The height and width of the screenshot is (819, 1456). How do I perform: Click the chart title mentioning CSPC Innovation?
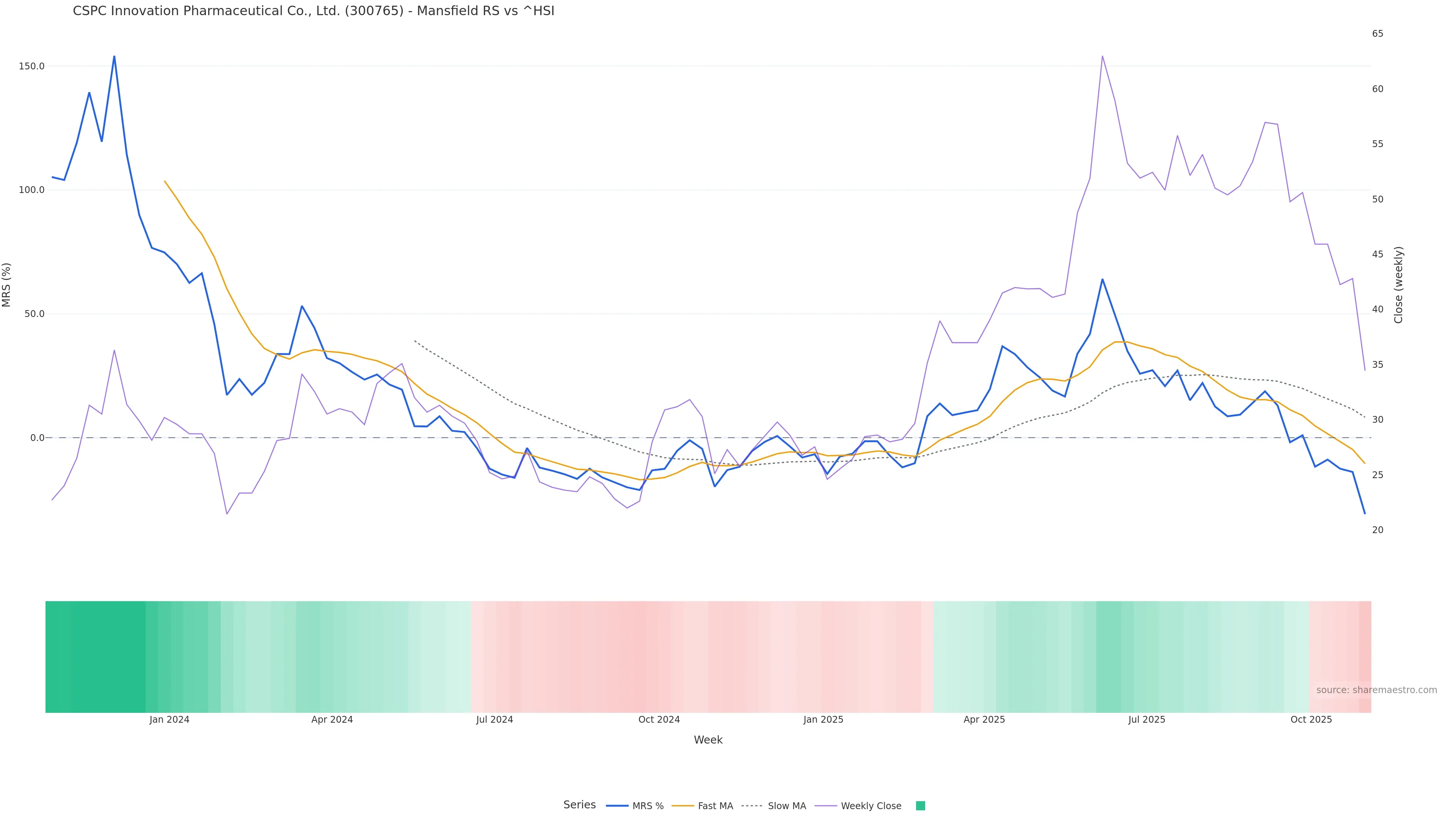click(313, 11)
